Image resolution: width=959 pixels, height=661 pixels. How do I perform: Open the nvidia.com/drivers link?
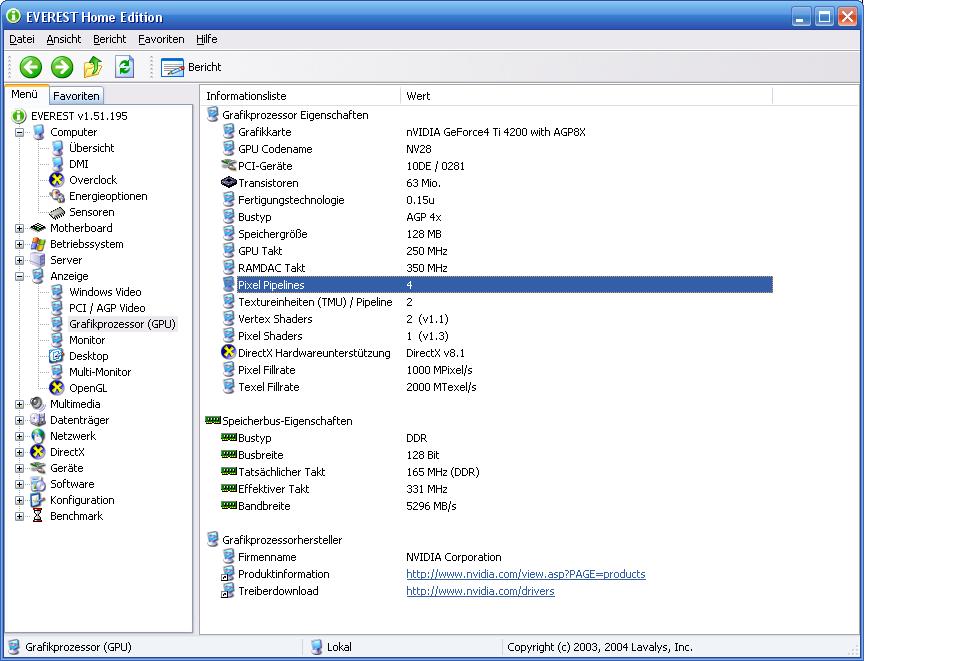480,591
